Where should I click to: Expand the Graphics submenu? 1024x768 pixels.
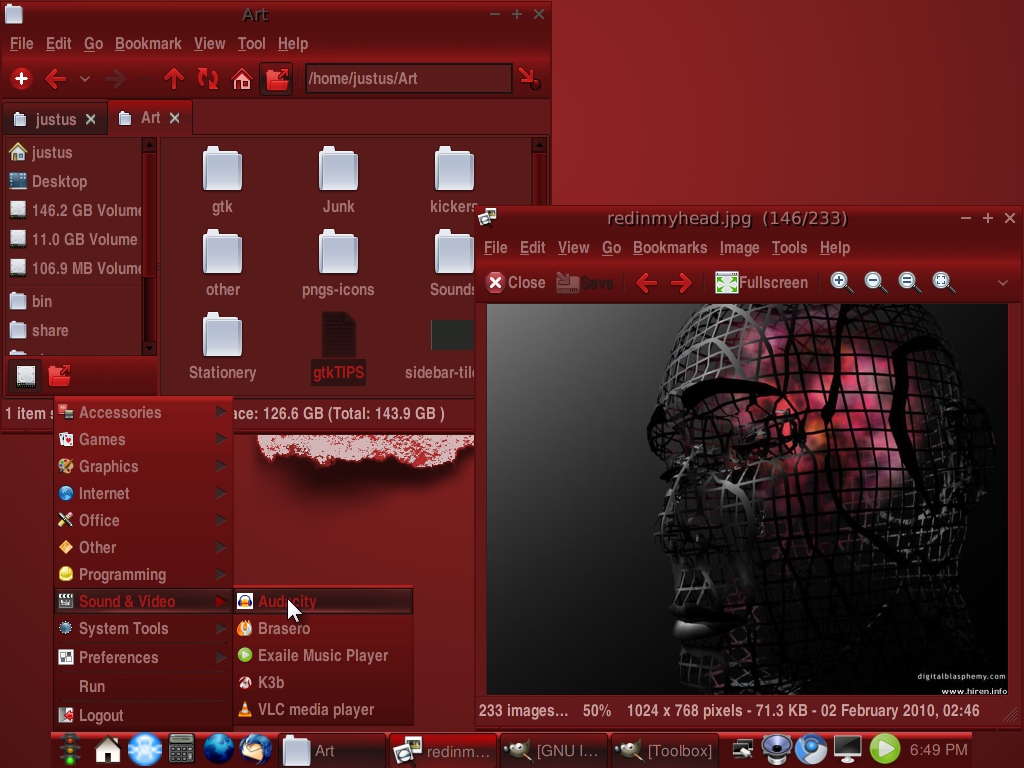coord(143,466)
